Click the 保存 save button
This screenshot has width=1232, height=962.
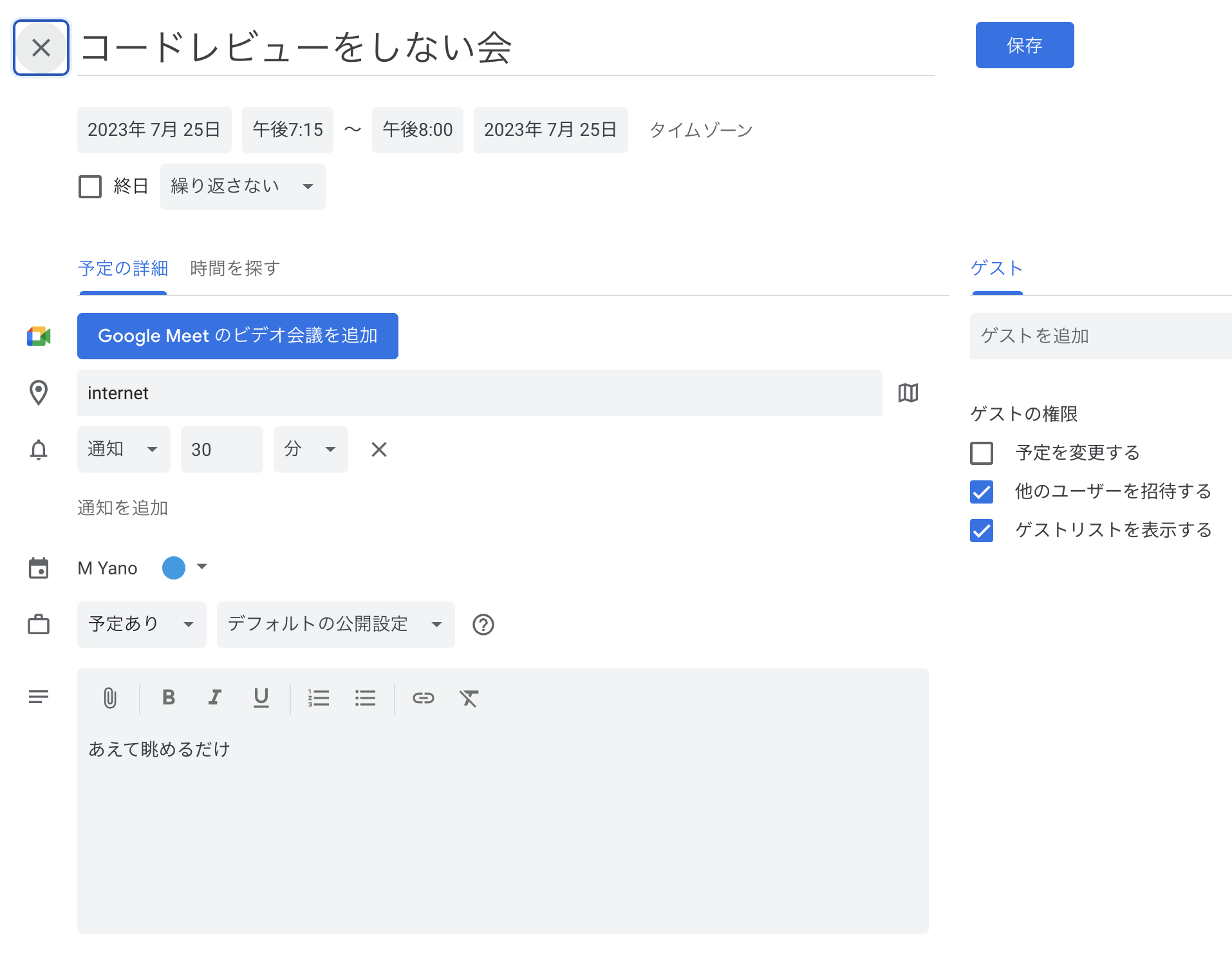coord(1025,45)
